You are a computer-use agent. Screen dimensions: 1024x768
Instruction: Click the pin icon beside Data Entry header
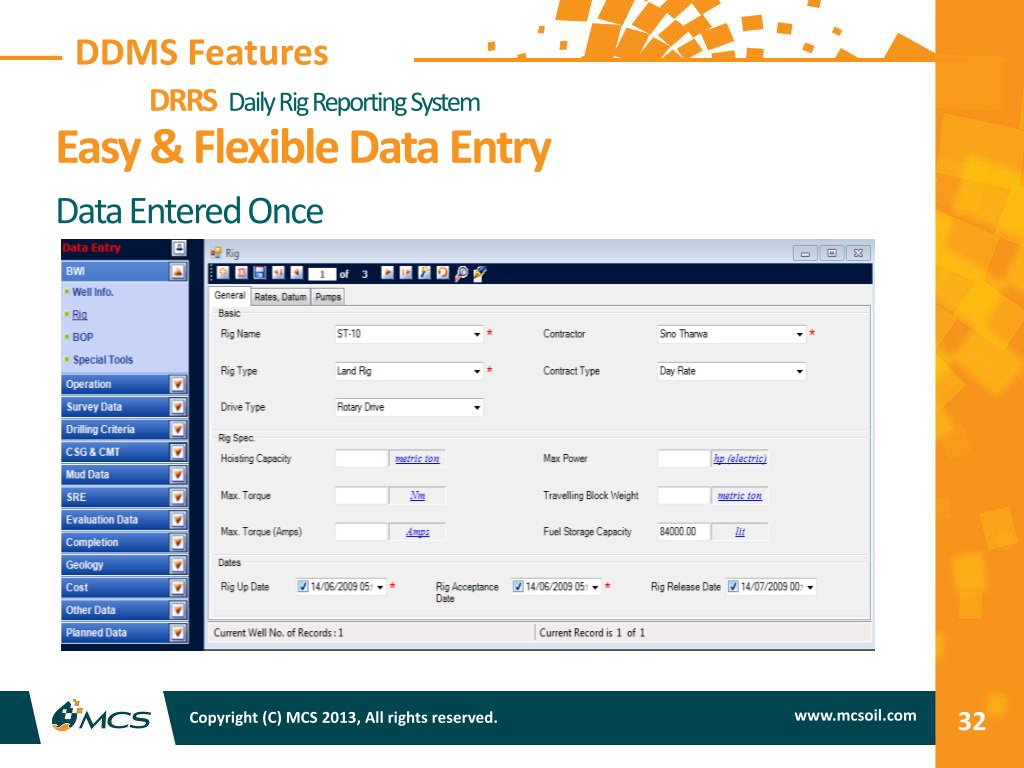(178, 248)
